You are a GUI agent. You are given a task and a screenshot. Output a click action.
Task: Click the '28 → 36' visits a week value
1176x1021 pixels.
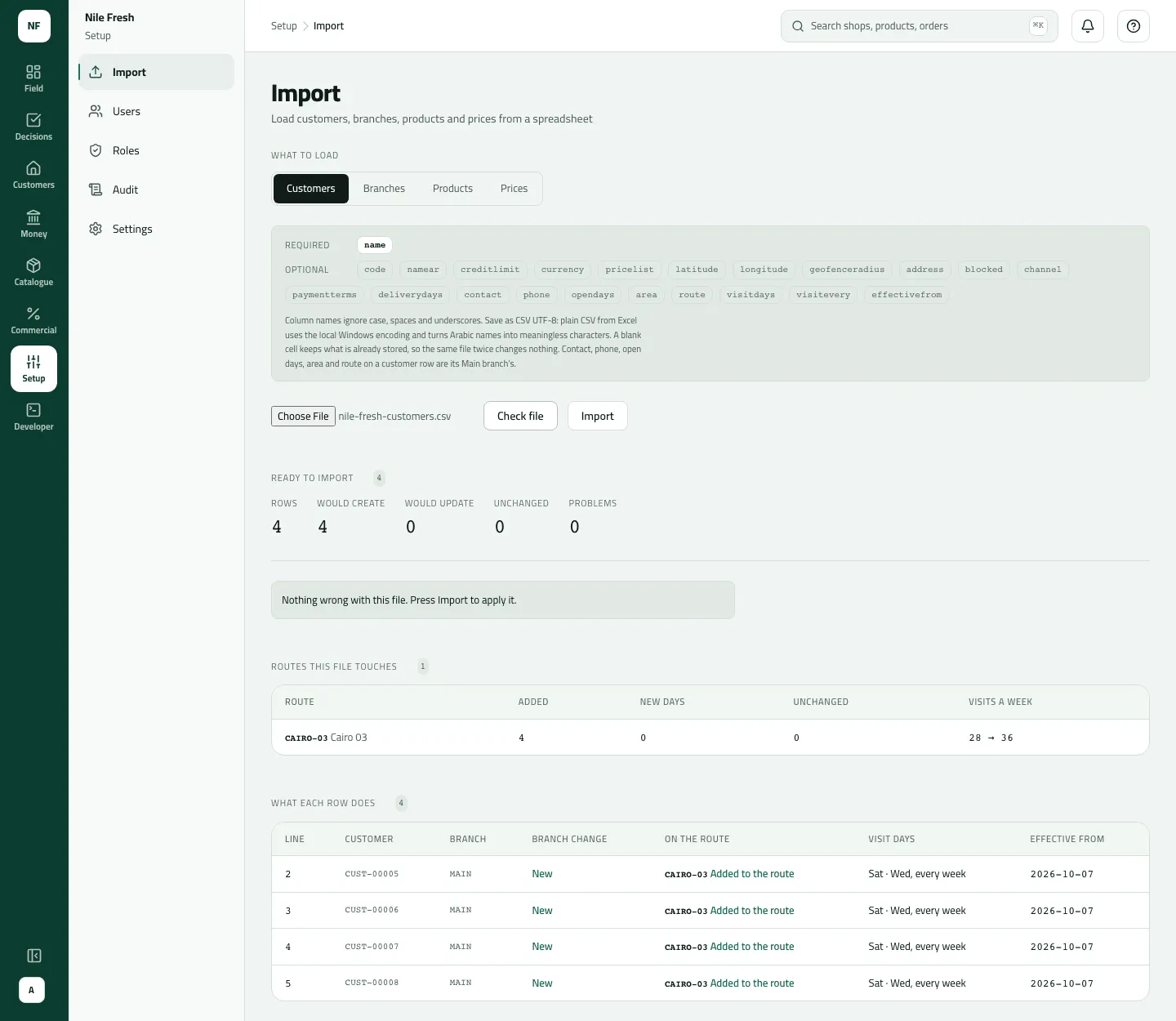pyautogui.click(x=991, y=738)
